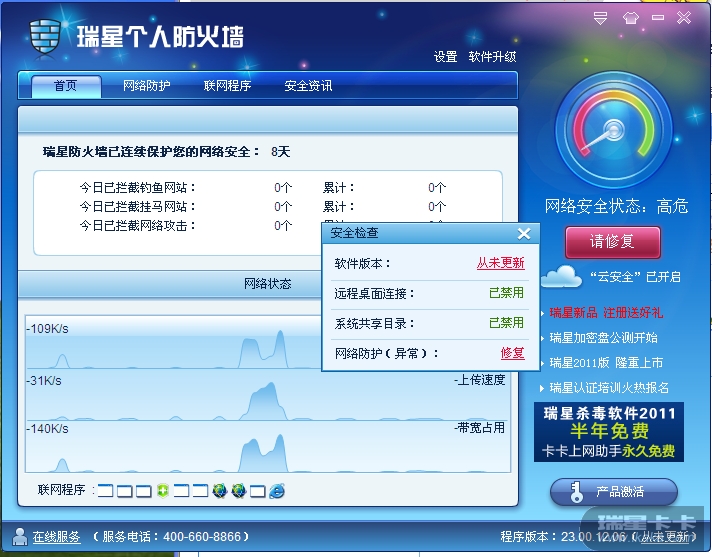Viewport: 712px width, 557px height.
Task: Click the -31K/s upload speed graph
Action: (268, 394)
